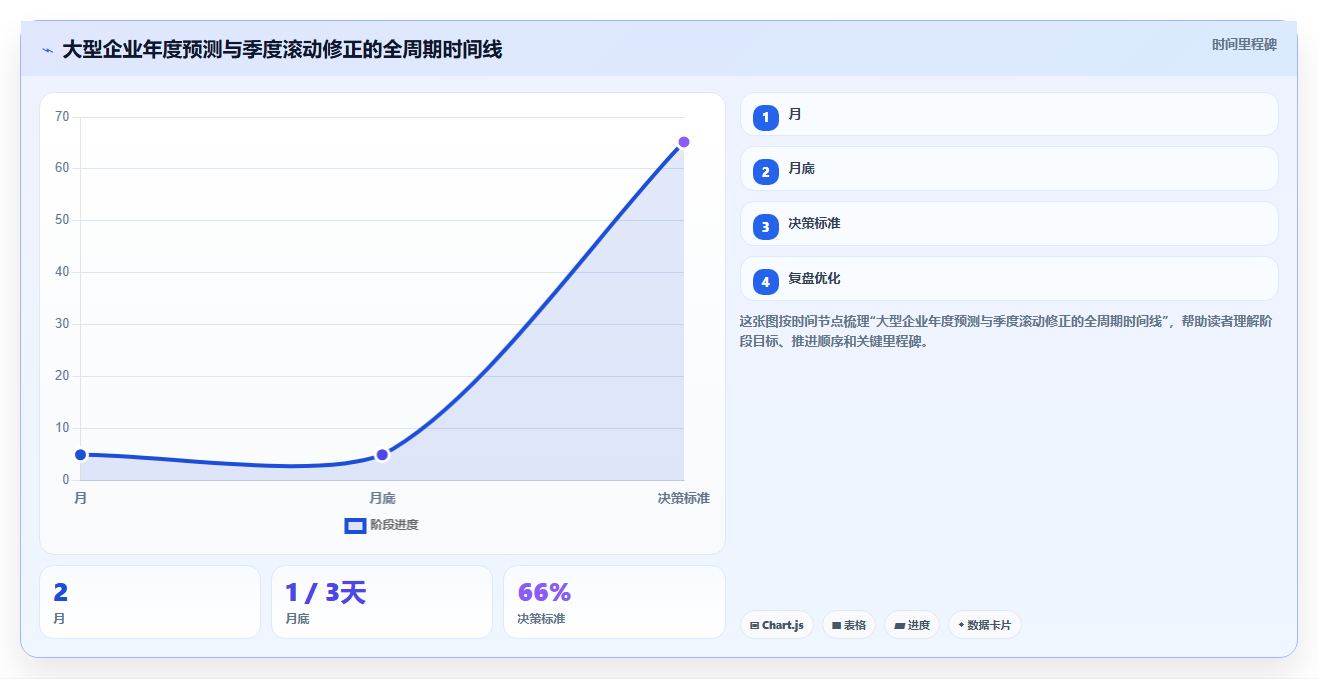
Task: Click the number 2 badge for 月底
Action: 766,172
